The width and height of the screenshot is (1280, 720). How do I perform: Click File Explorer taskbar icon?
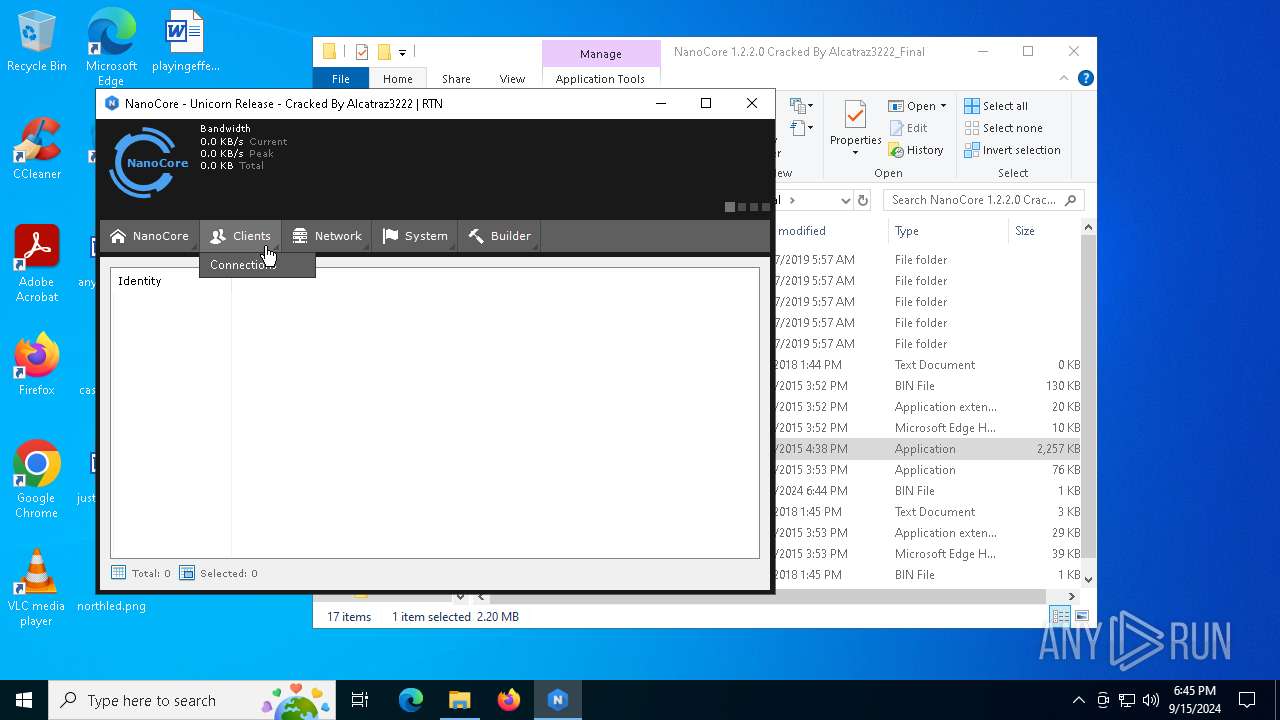(x=460, y=700)
